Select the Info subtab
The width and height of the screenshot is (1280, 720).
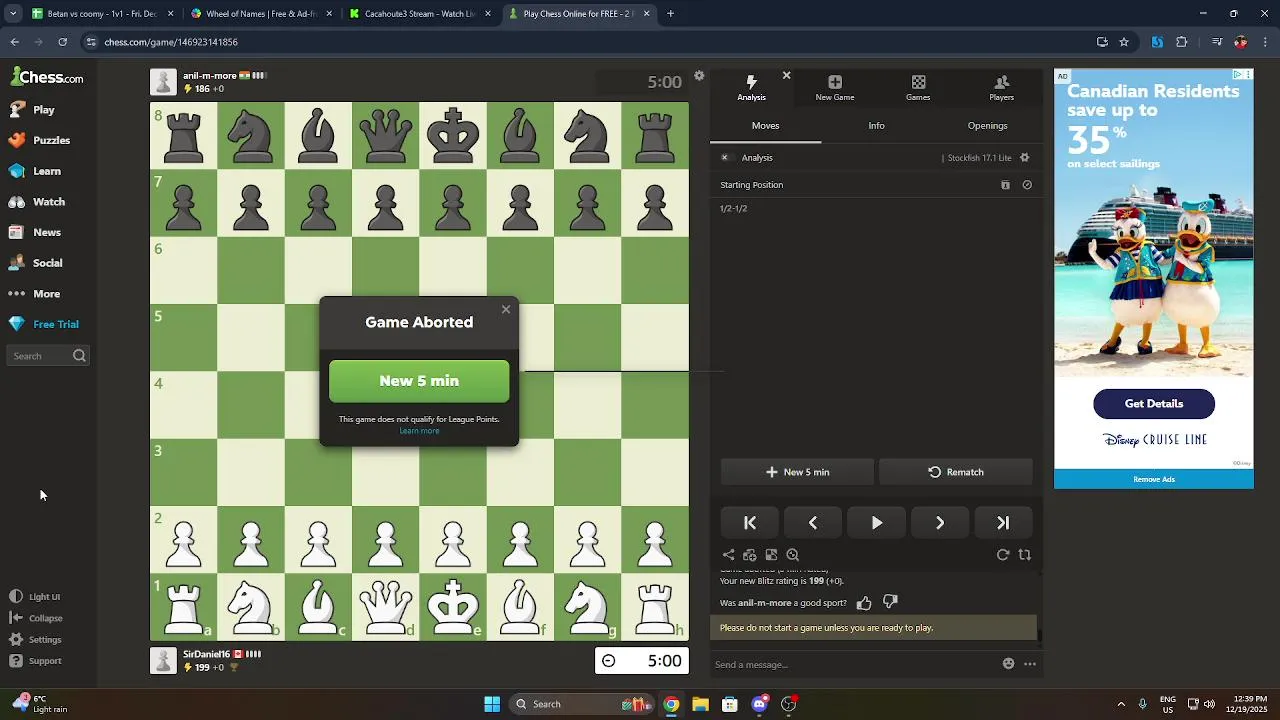coord(876,126)
